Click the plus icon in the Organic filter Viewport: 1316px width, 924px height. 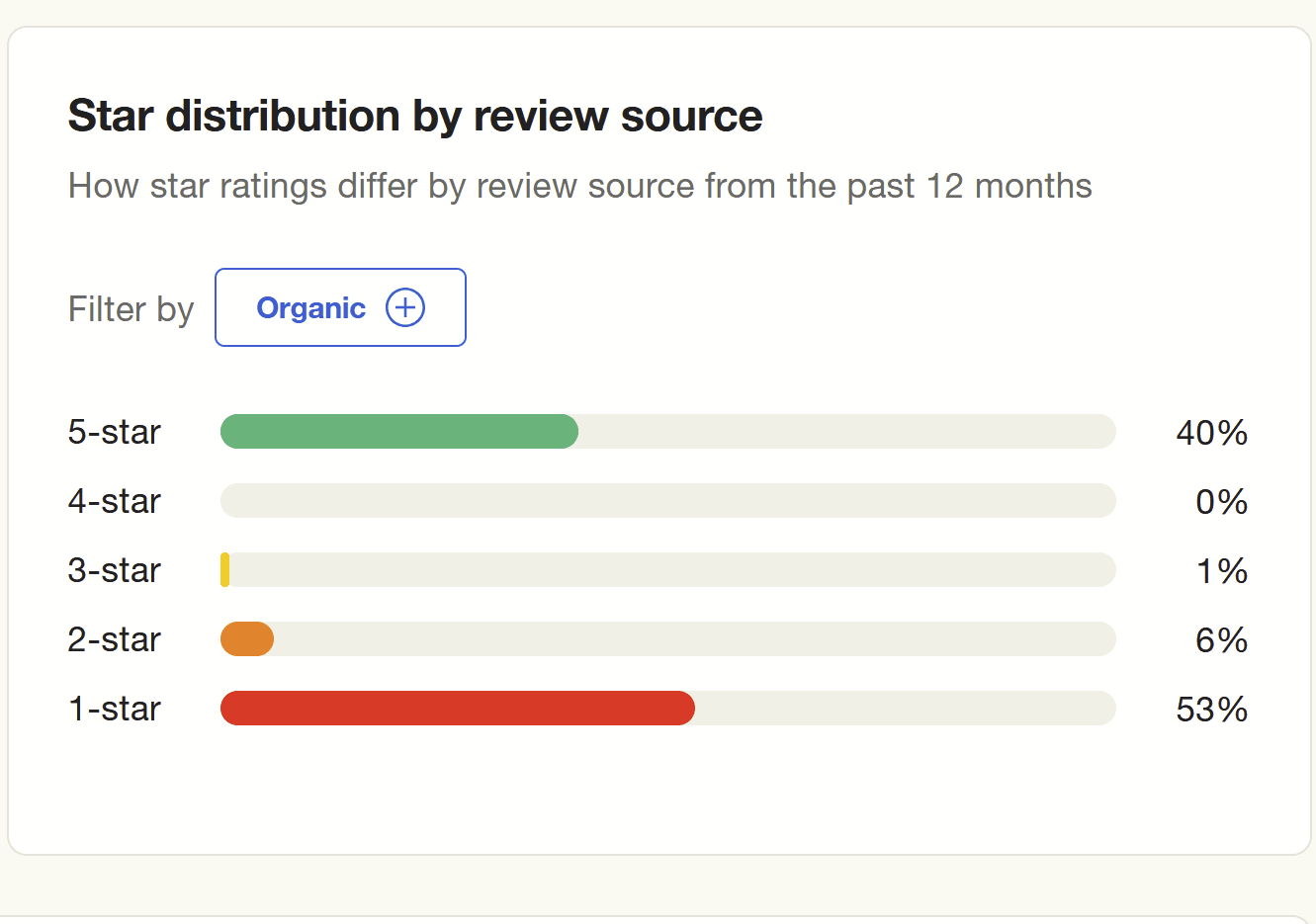tap(404, 307)
